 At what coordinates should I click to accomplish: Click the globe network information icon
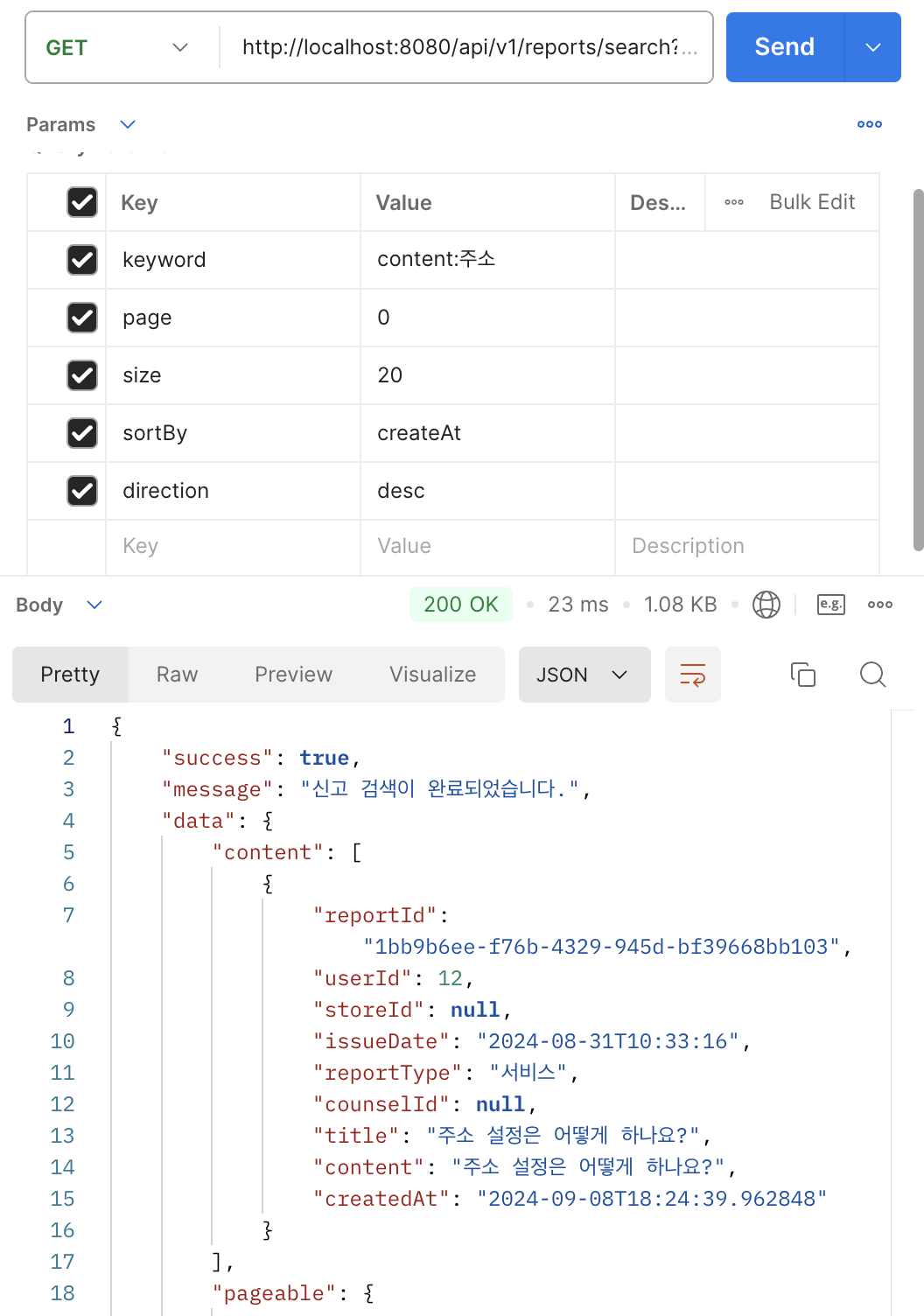[x=766, y=605]
